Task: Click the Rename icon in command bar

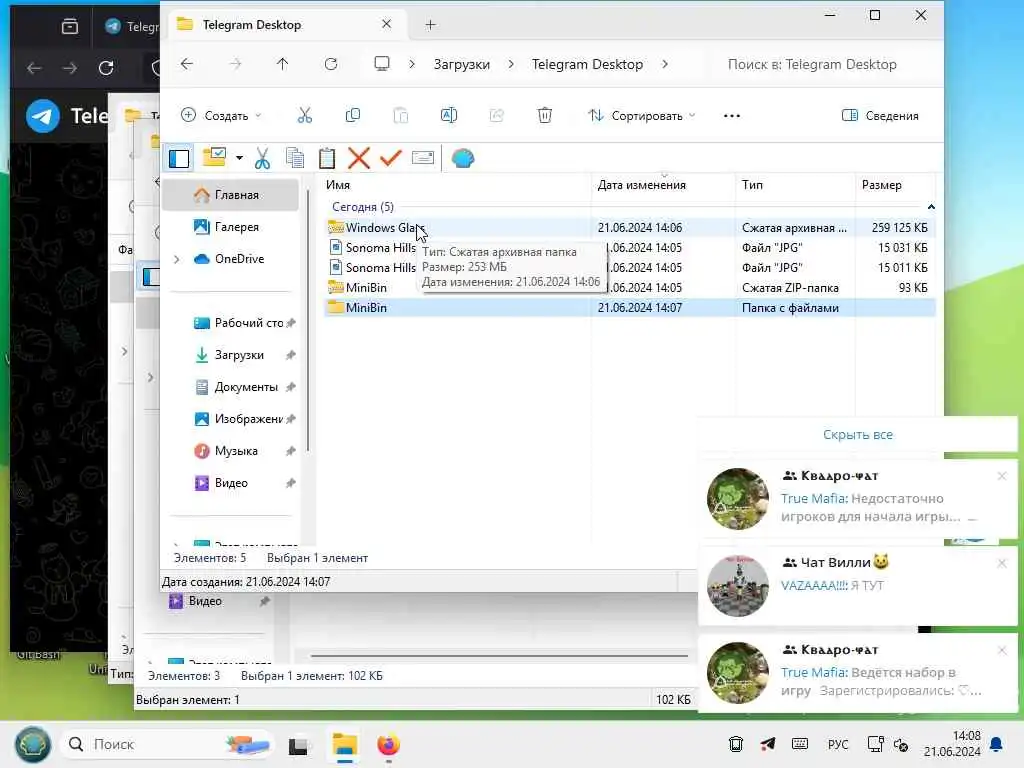Action: [449, 116]
